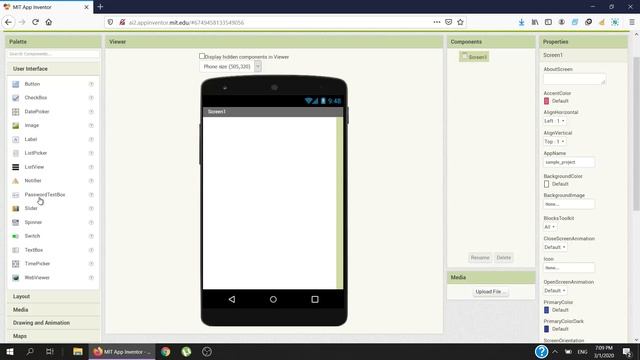Screen dimensions: 640x360
Task: Pick the TimePicker component icon
Action: coord(16,264)
